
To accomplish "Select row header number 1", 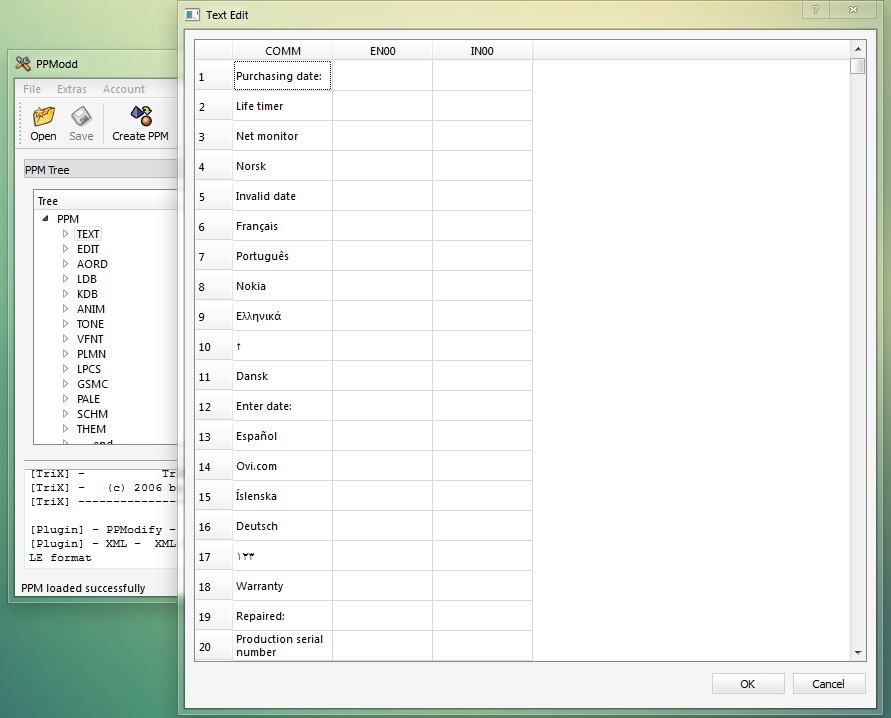I will [213, 76].
